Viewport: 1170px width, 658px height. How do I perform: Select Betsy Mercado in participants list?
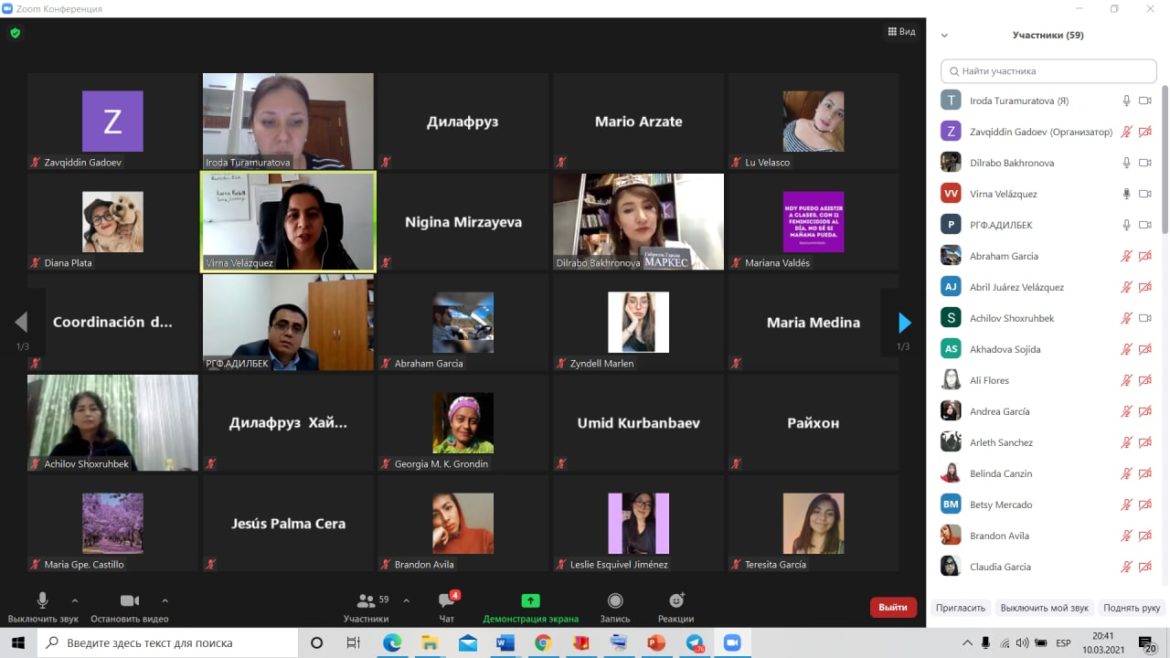[x=1001, y=505]
